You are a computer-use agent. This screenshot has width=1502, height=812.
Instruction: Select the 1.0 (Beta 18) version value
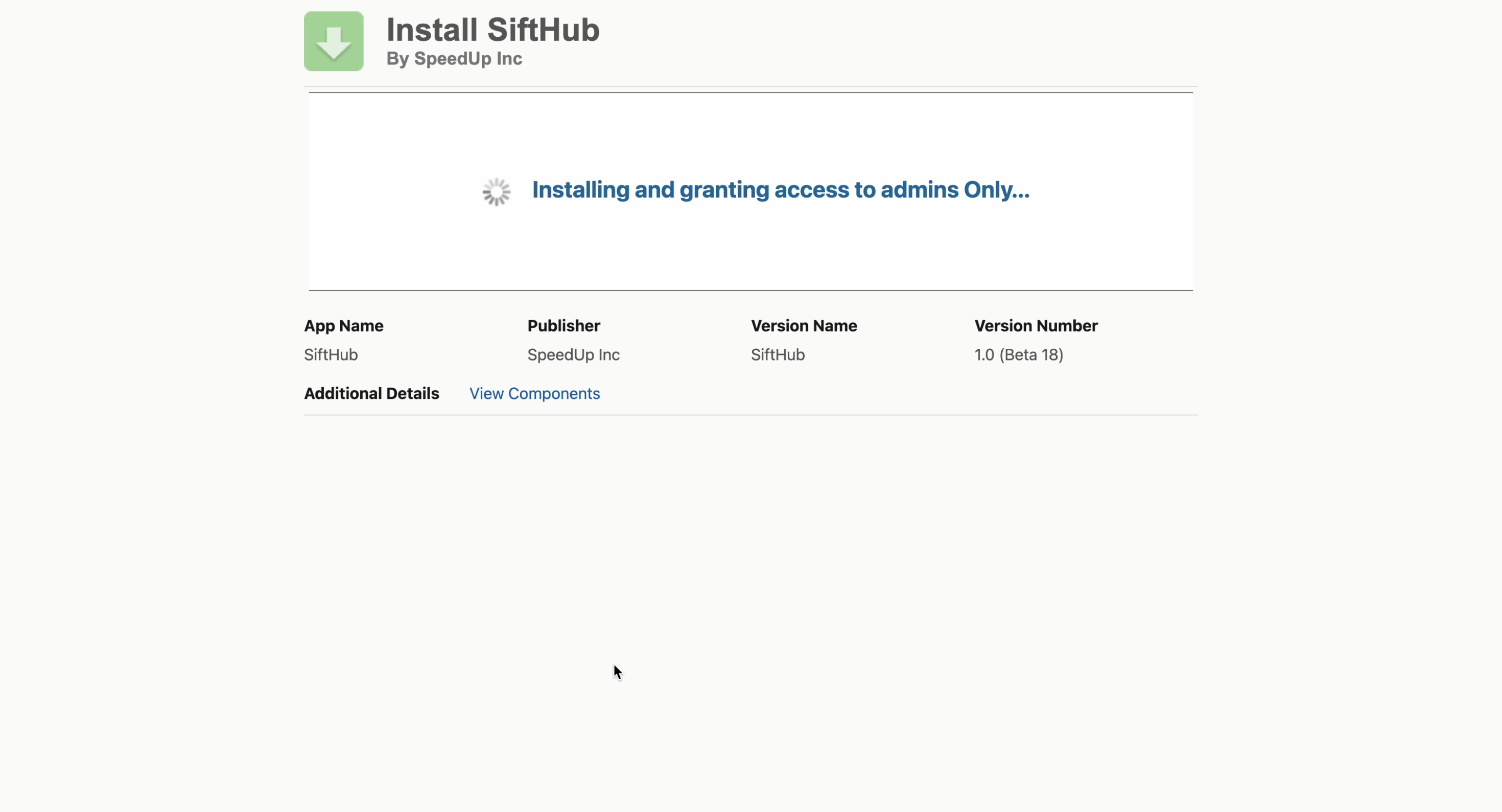point(1019,355)
